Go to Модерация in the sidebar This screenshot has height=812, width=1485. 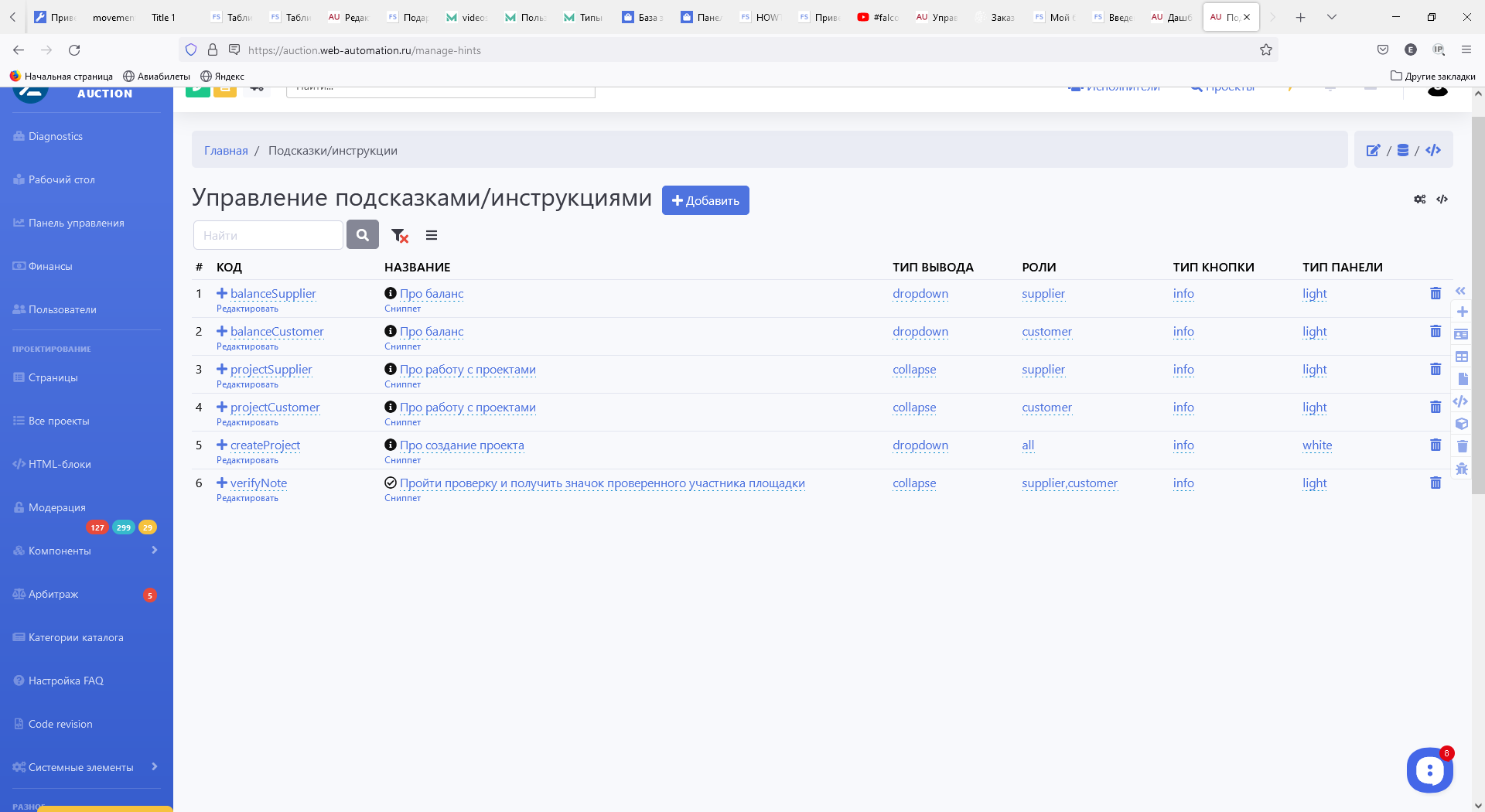pyautogui.click(x=56, y=507)
